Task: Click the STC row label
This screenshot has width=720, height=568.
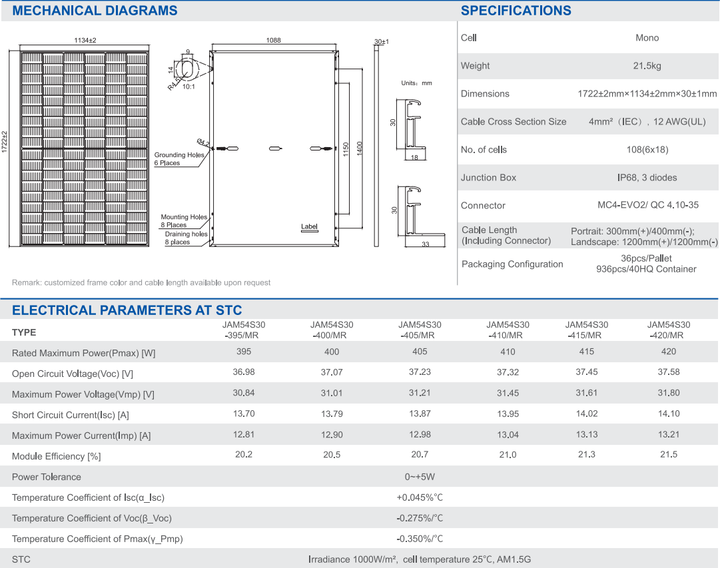Action: [21, 560]
